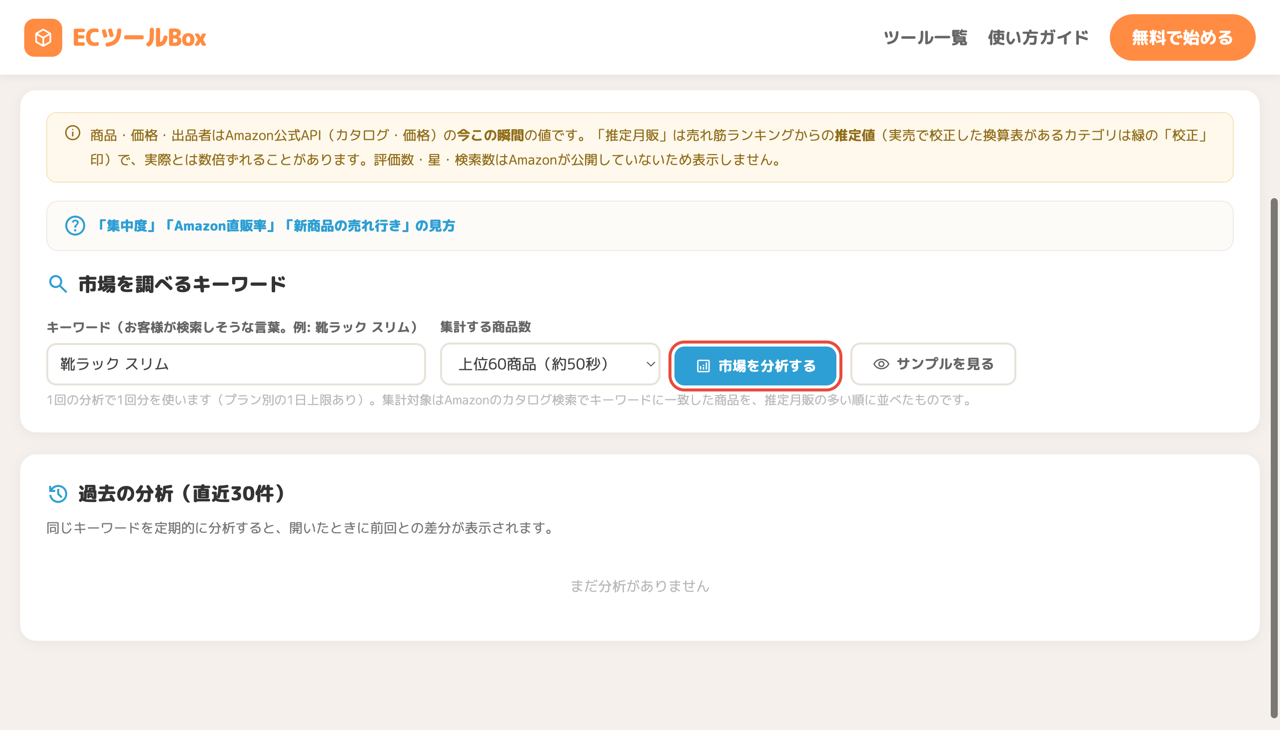
Task: Click the chart icon in 市場を分析する
Action: 703,366
